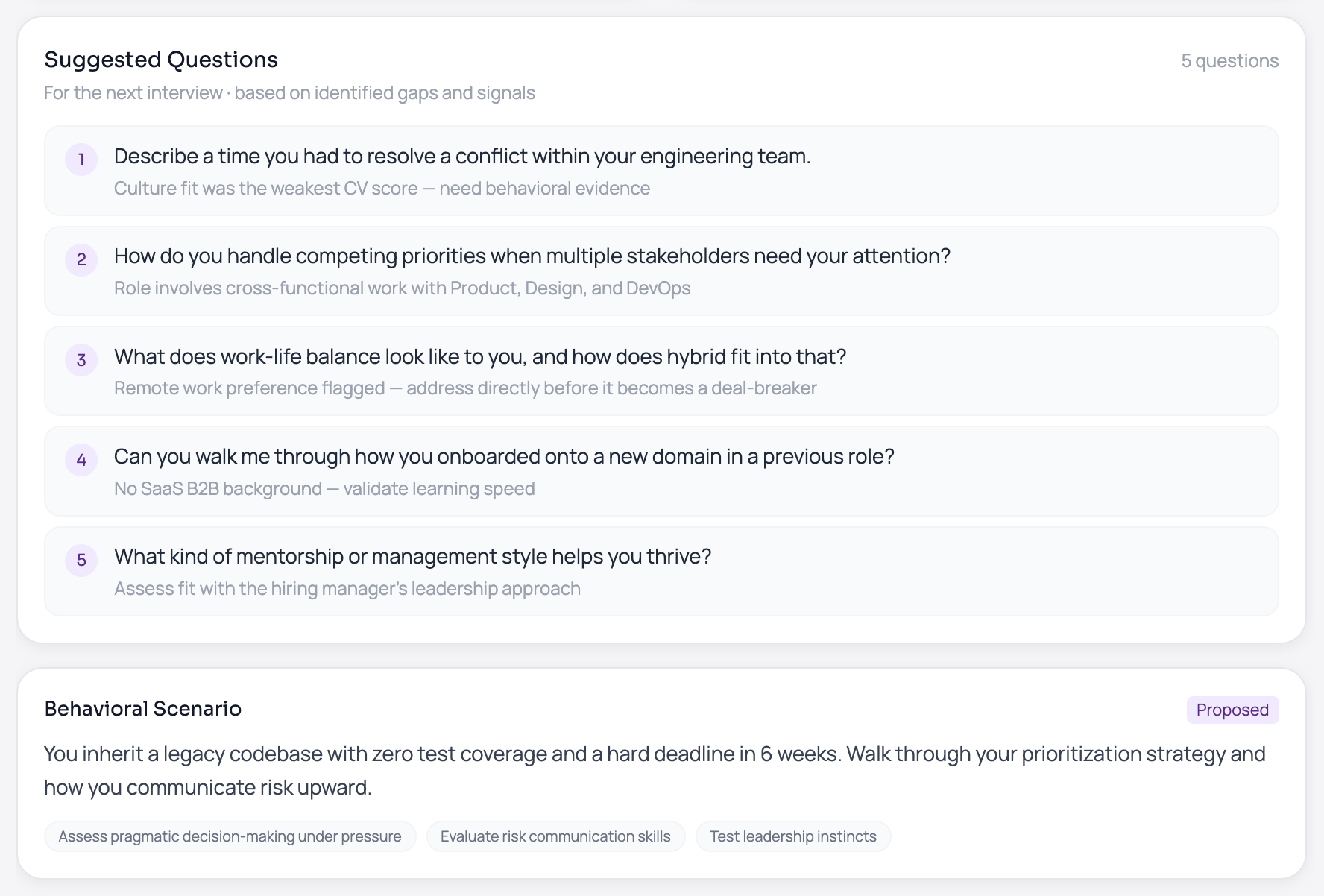Click the Proposed status badge

[x=1232, y=710]
